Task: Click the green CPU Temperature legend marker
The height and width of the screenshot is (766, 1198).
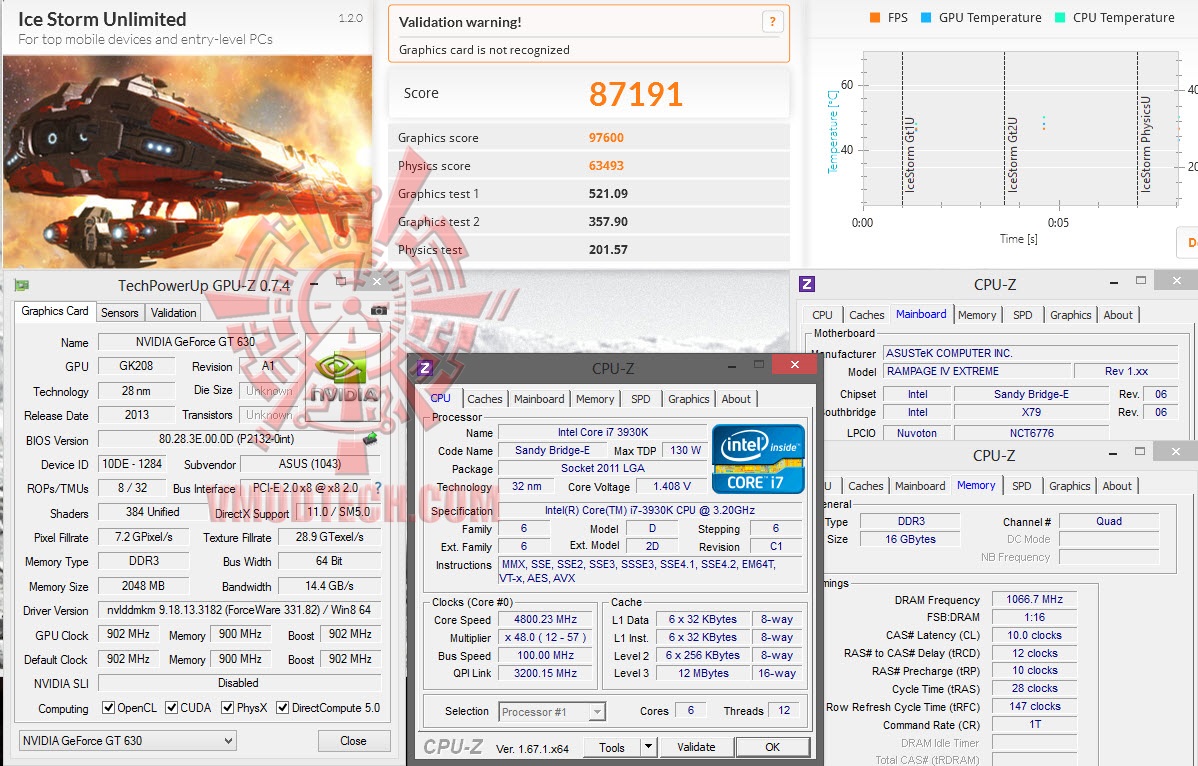Action: pyautogui.click(x=1060, y=18)
